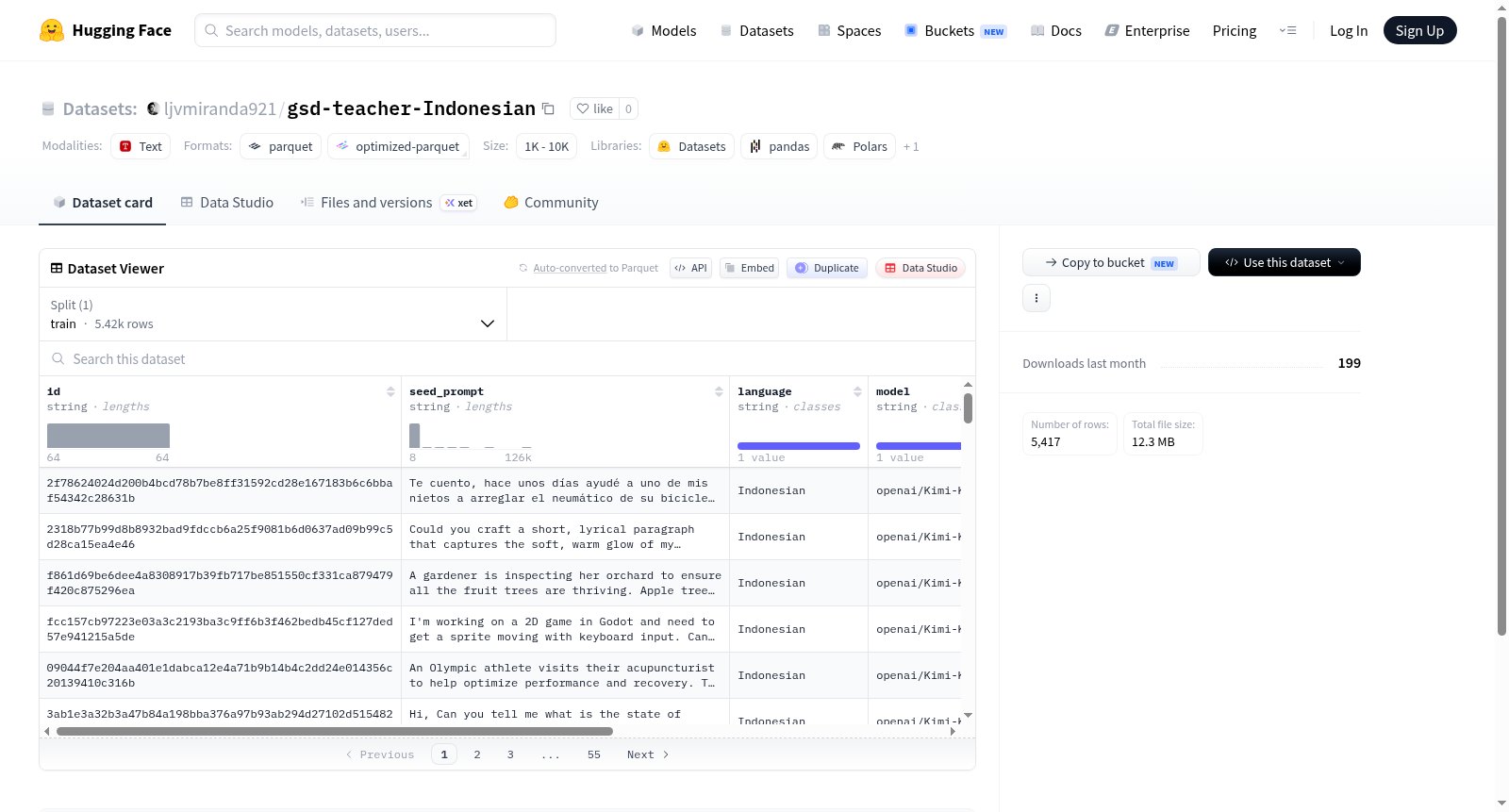
Task: Click the seed_prompt cell starting 'Te cuento, hace unos'
Action: (x=565, y=490)
